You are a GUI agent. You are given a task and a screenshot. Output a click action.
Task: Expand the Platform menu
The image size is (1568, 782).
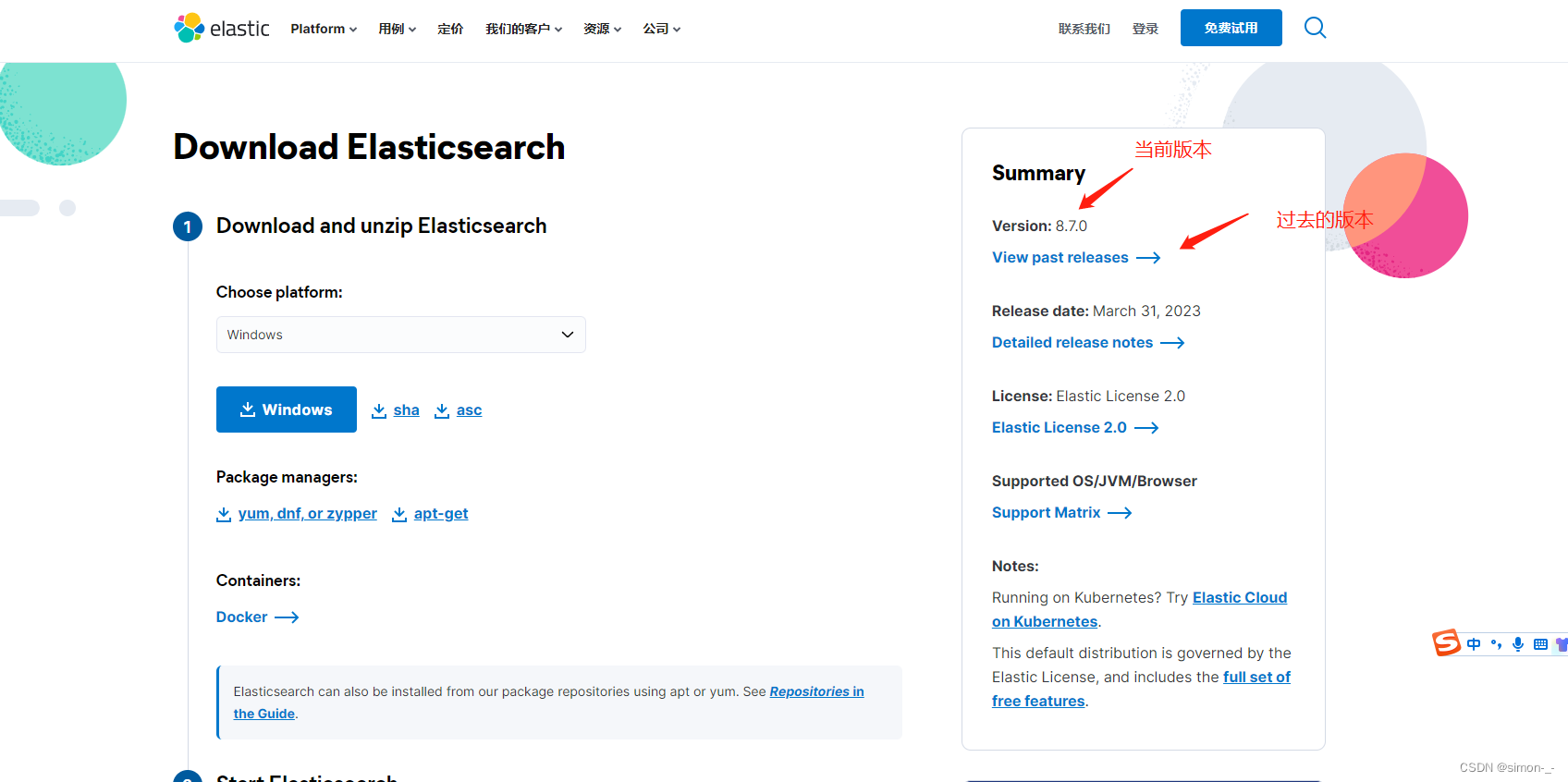click(324, 29)
